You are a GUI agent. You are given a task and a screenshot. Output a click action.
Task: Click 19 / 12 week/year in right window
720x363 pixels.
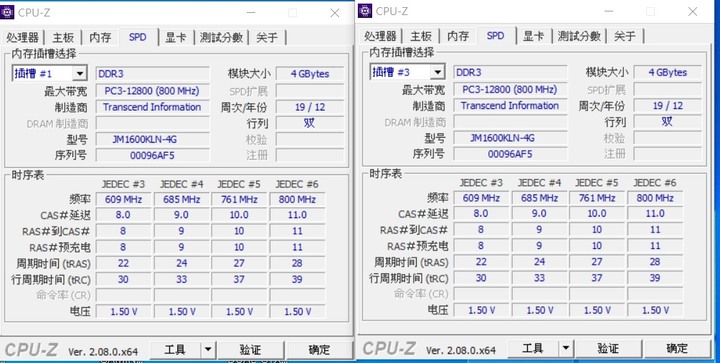tap(668, 106)
